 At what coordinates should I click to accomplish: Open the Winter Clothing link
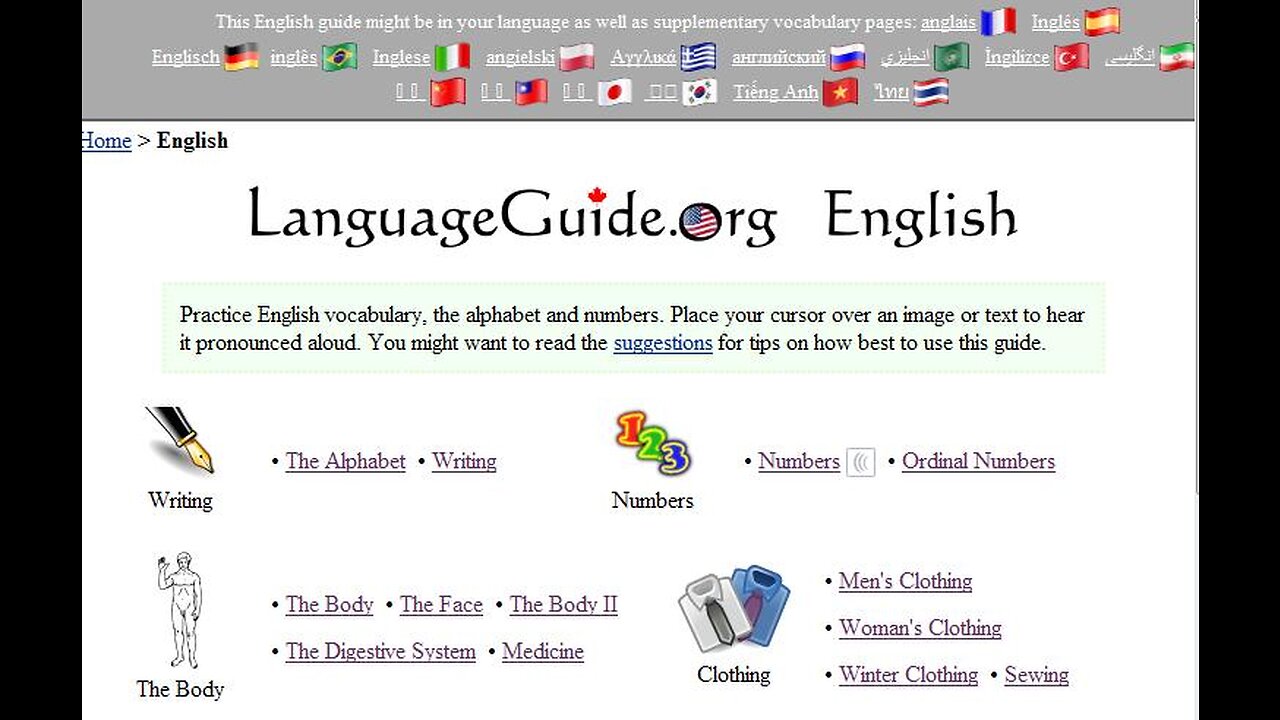tap(909, 675)
